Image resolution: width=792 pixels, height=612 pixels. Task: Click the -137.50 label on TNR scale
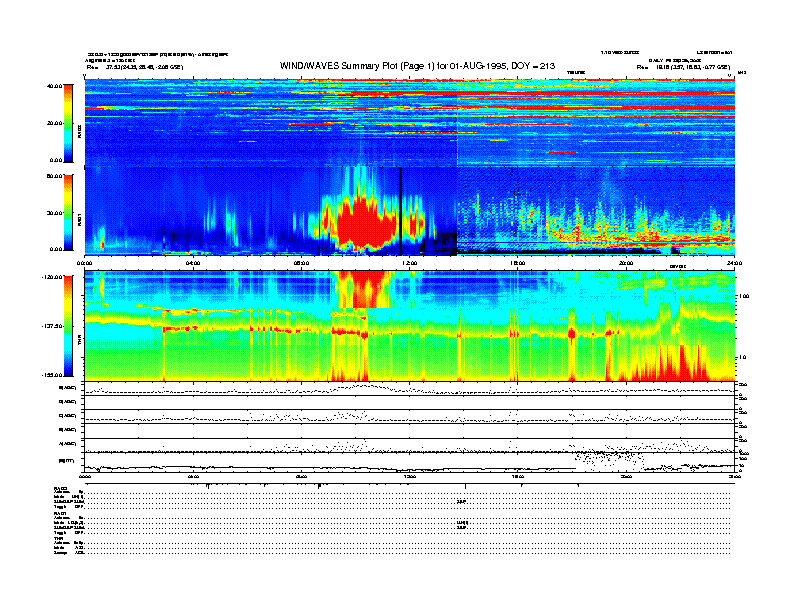[53, 326]
